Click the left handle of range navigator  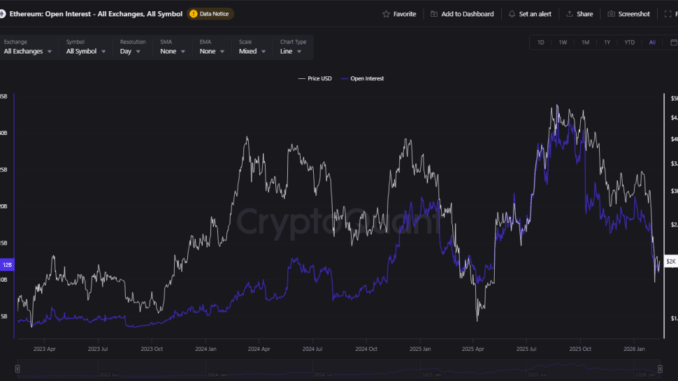pos(17,369)
